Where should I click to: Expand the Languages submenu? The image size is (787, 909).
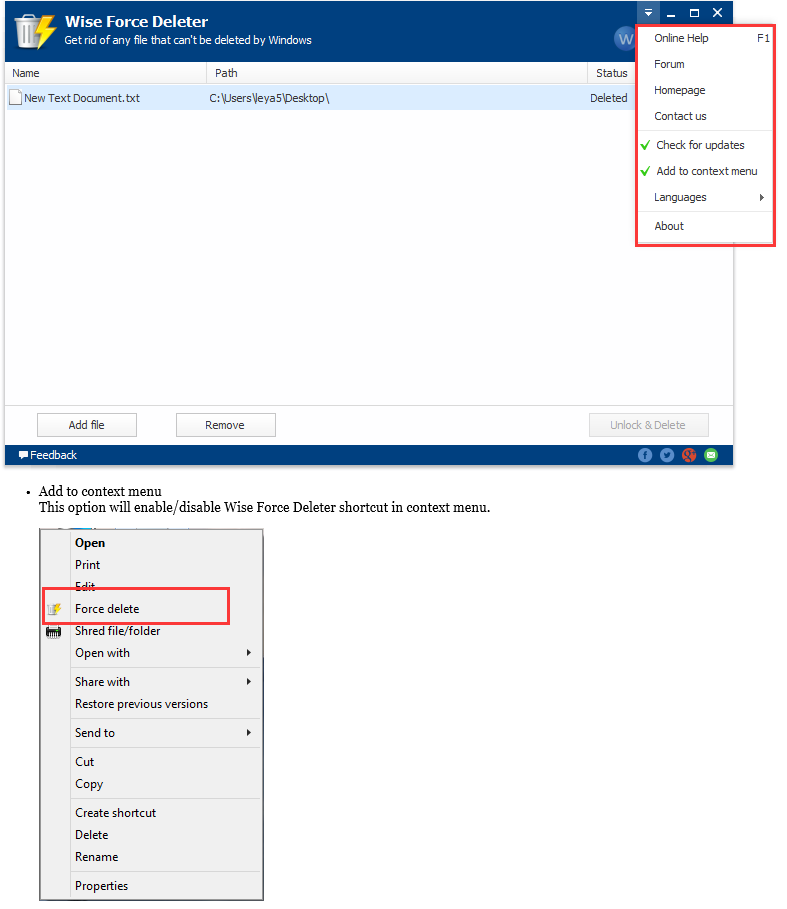(705, 197)
